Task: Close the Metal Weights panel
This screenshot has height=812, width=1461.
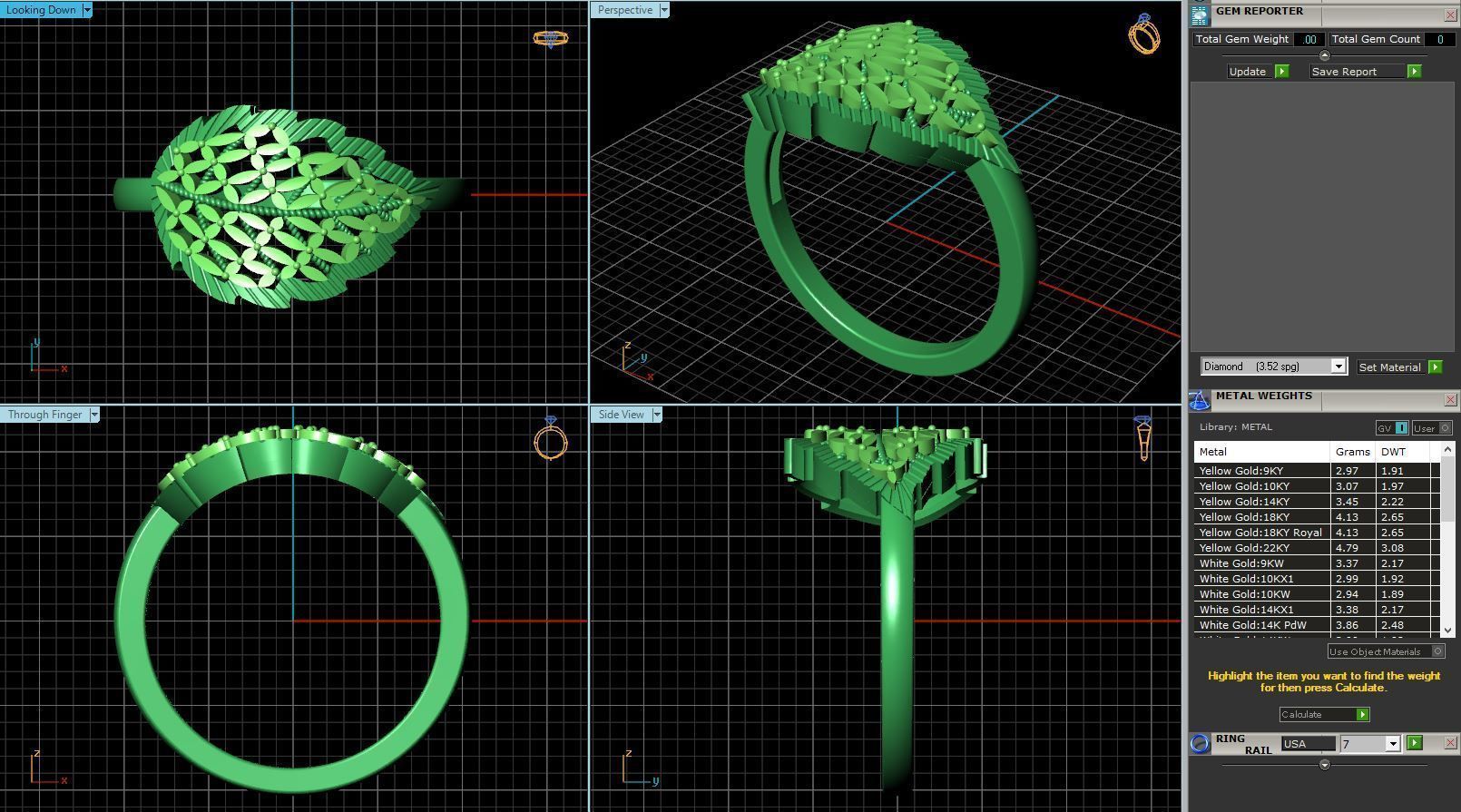Action: [x=1450, y=400]
